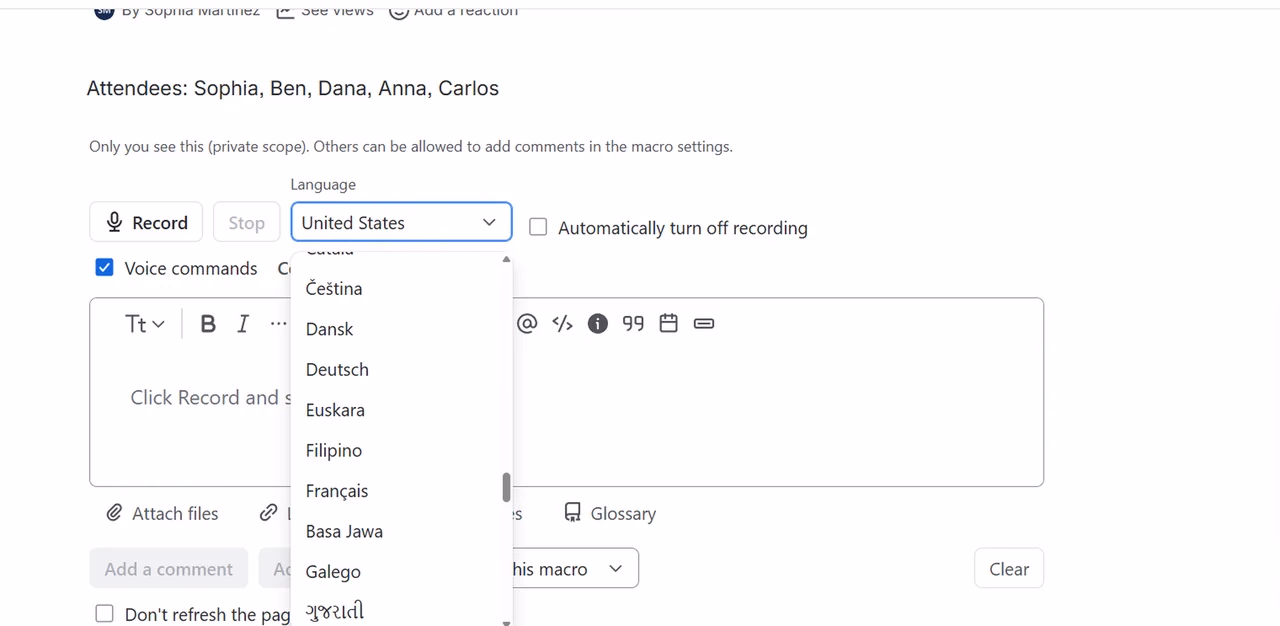Click the Add a reaction button

454,10
